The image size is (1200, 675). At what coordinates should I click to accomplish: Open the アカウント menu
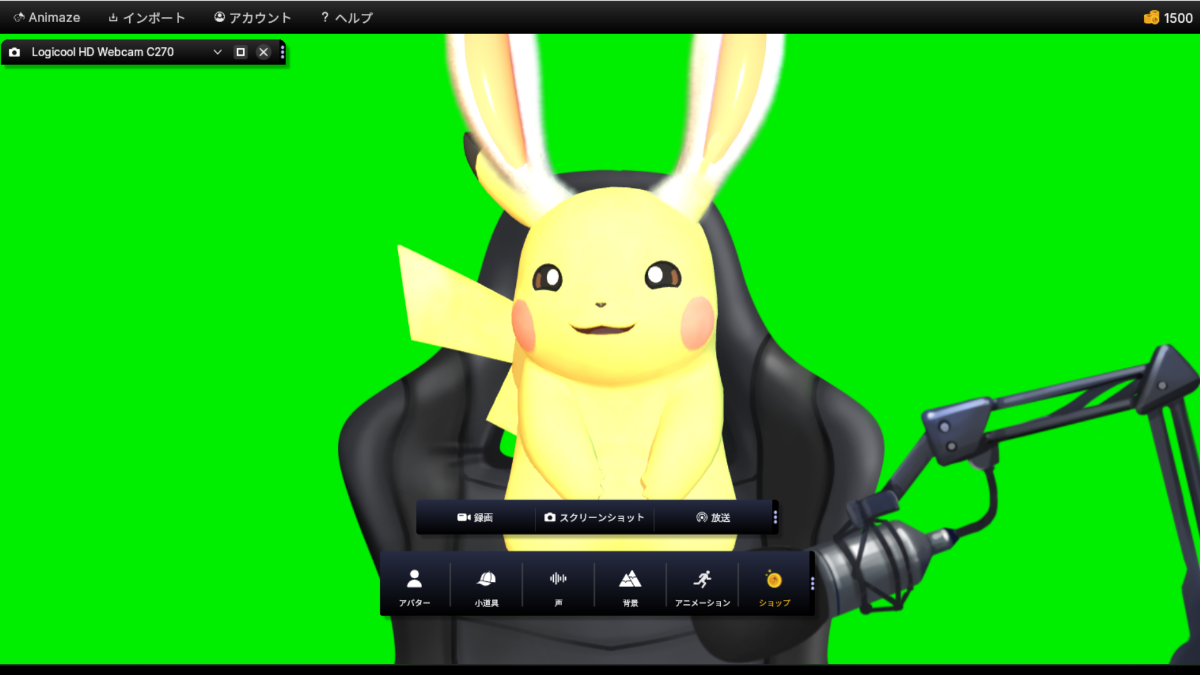253,18
